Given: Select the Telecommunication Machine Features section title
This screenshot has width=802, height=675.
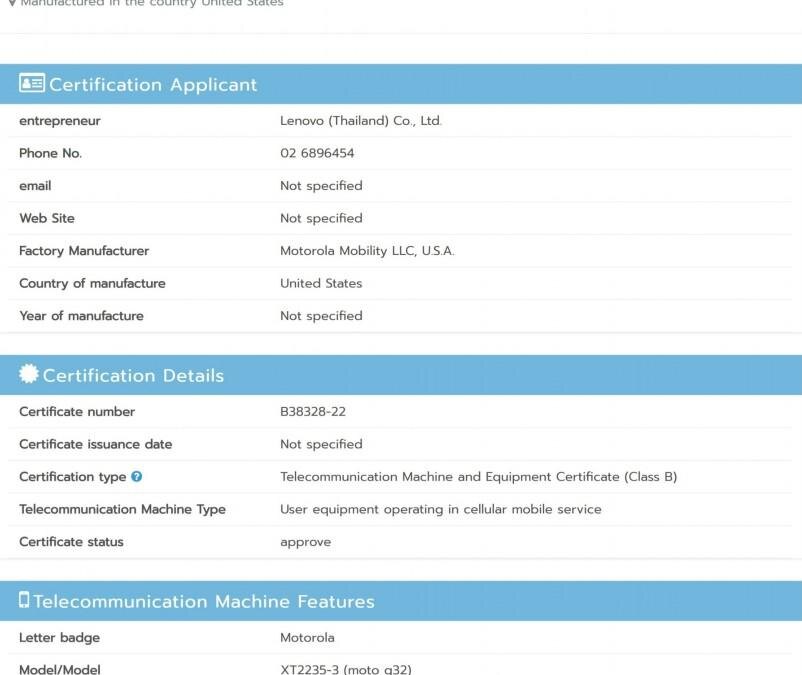Looking at the screenshot, I should coord(206,601).
